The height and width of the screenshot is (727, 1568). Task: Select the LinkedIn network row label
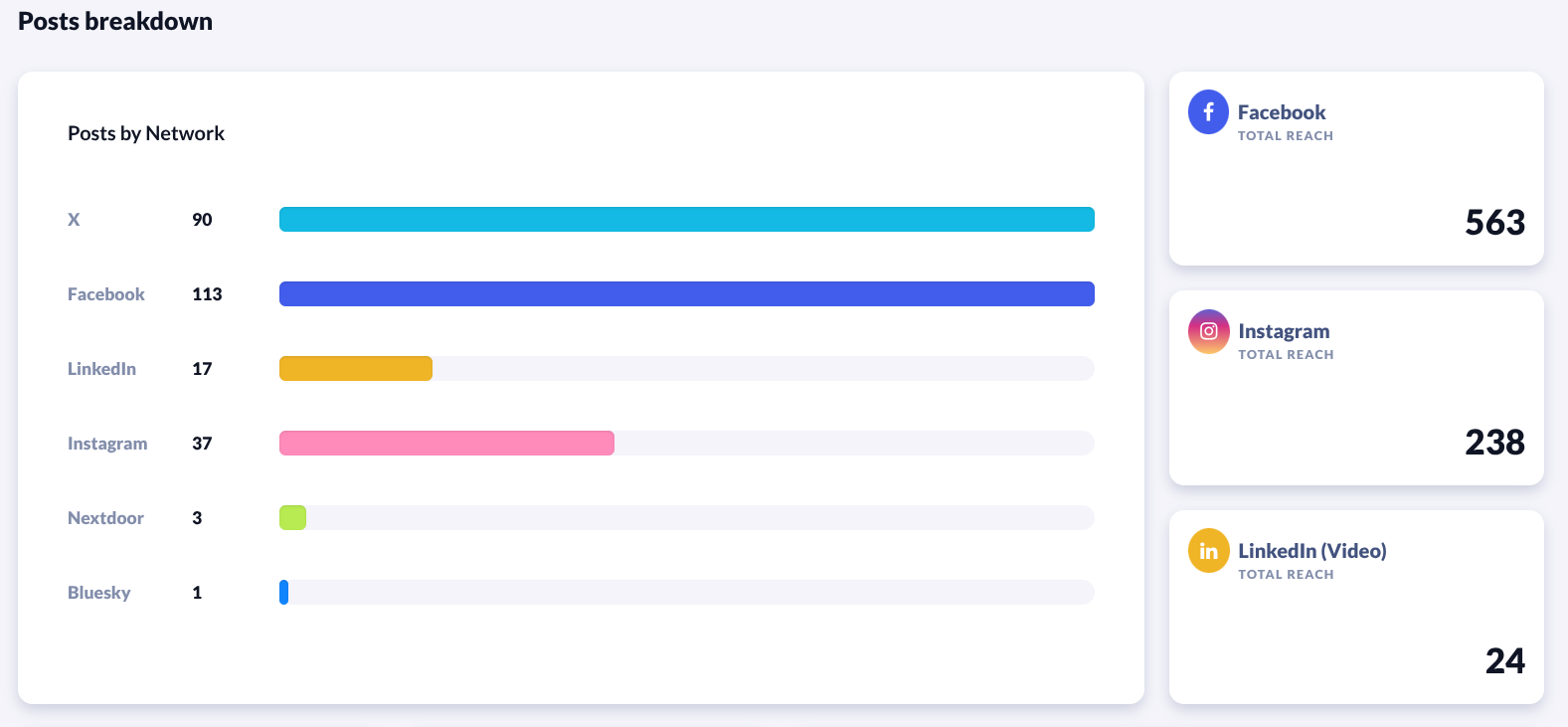(x=101, y=369)
